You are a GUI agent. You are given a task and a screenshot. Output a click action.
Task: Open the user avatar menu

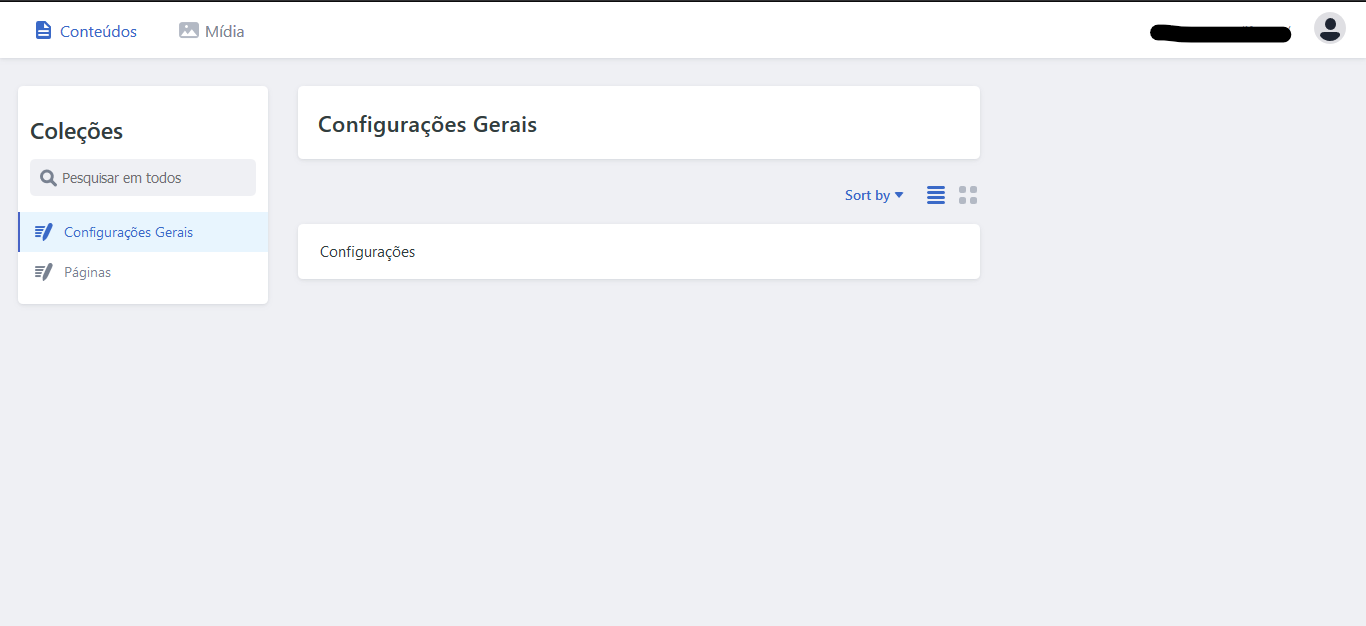point(1329,28)
